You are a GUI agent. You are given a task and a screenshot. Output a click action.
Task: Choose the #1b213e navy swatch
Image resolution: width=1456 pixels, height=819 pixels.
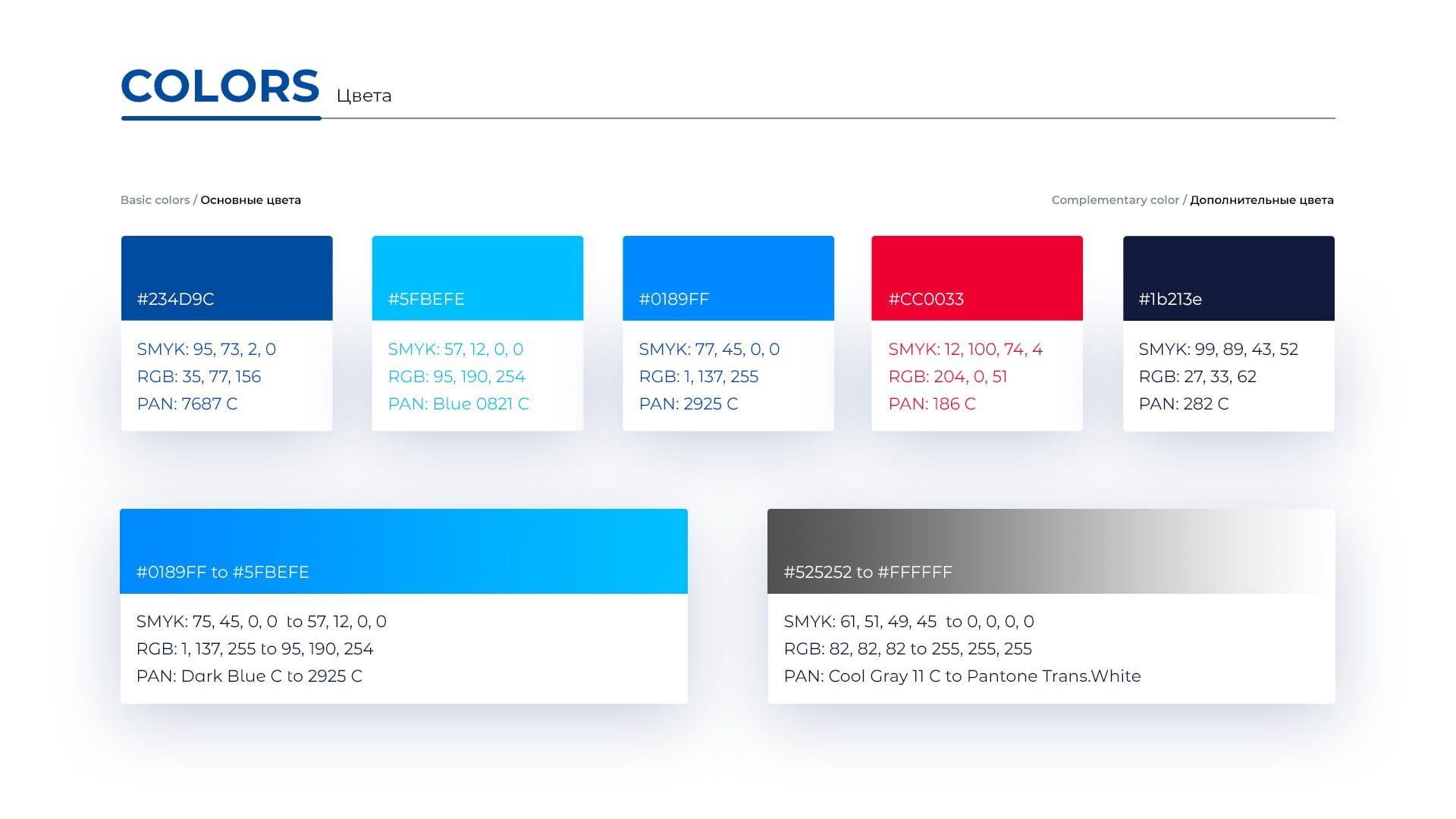point(1228,278)
